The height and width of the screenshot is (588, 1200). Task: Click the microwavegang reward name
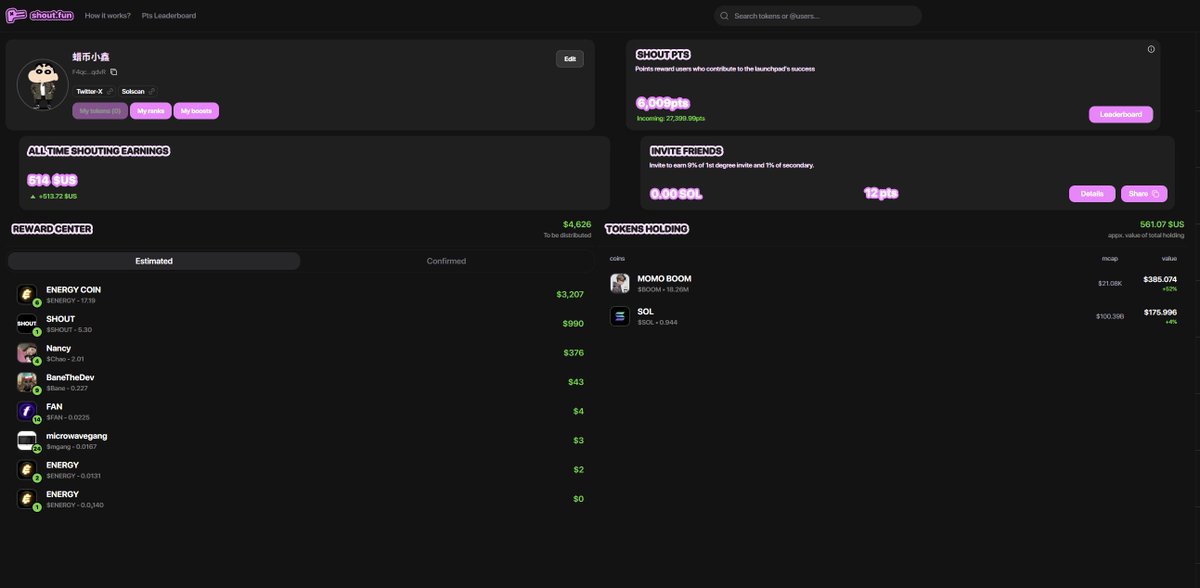(76, 436)
